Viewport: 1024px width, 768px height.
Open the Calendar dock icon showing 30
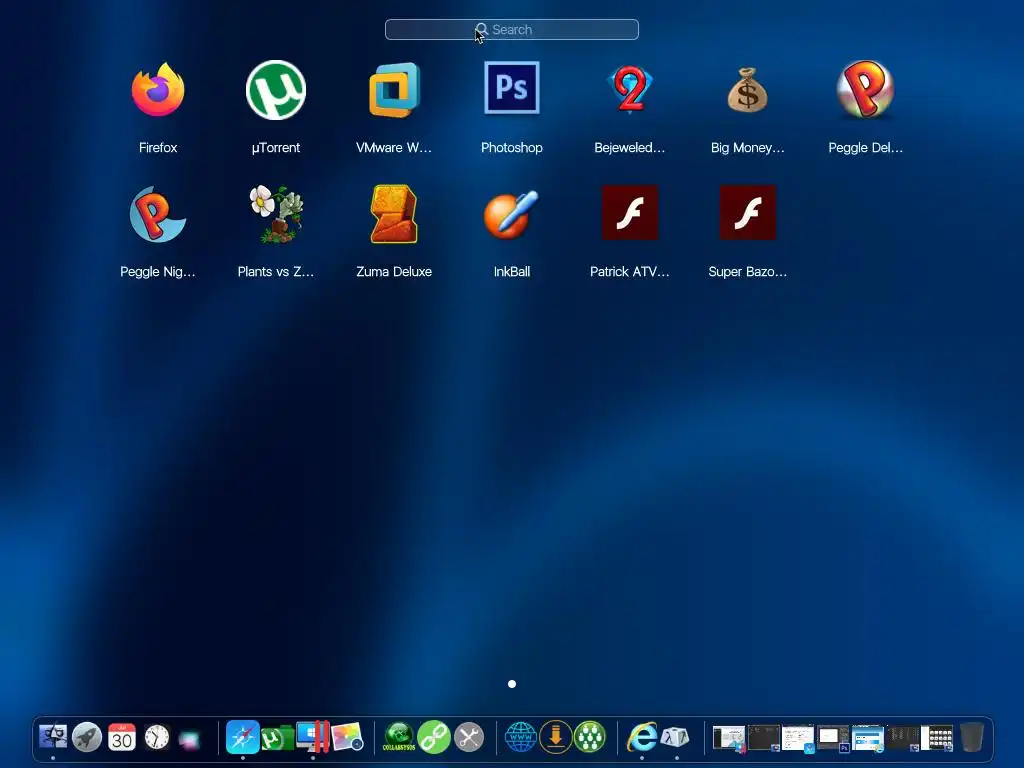pyautogui.click(x=121, y=737)
